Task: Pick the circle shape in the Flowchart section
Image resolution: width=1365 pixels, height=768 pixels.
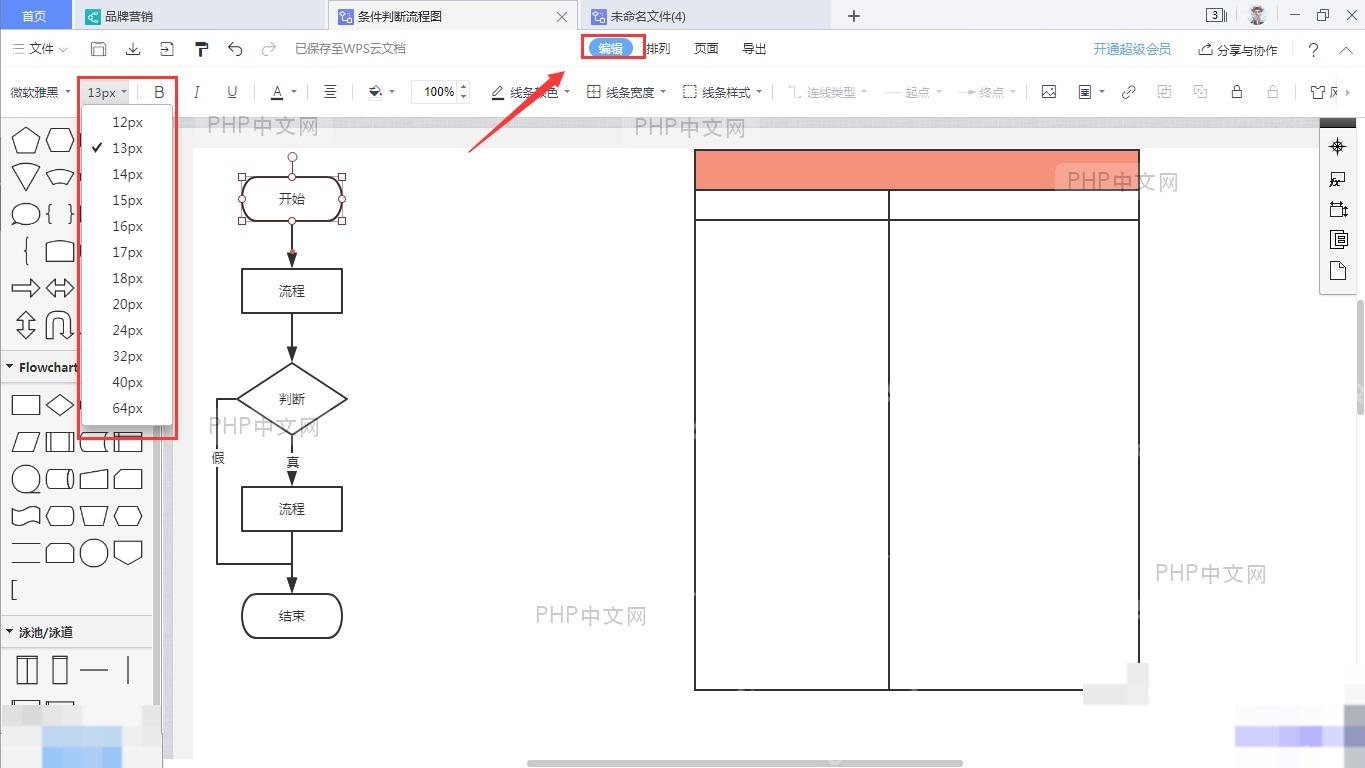Action: (94, 553)
